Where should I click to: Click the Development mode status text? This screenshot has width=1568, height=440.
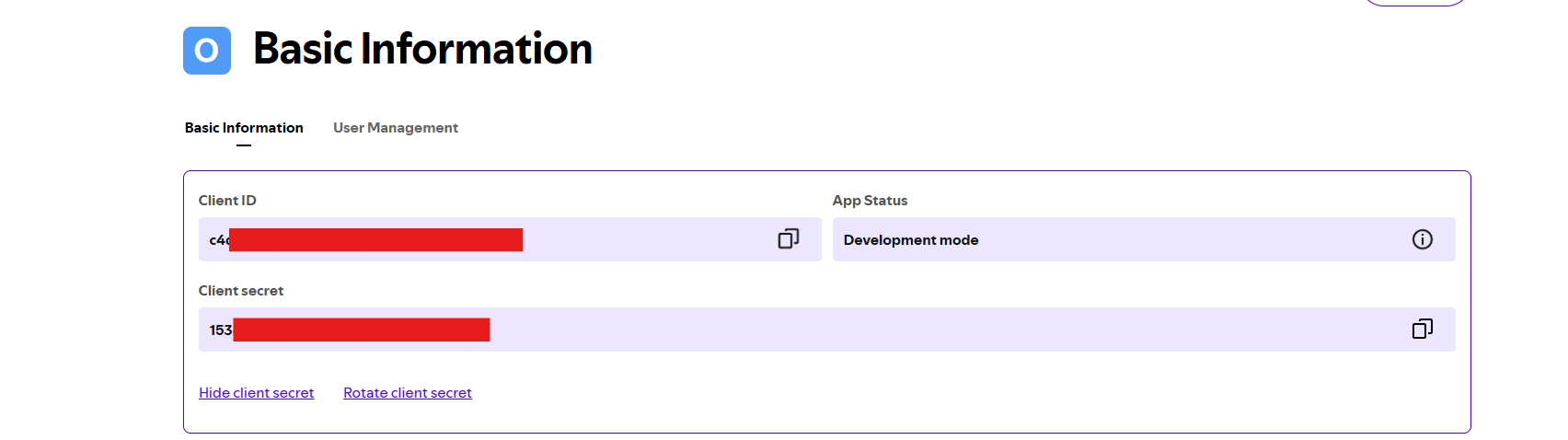(910, 240)
